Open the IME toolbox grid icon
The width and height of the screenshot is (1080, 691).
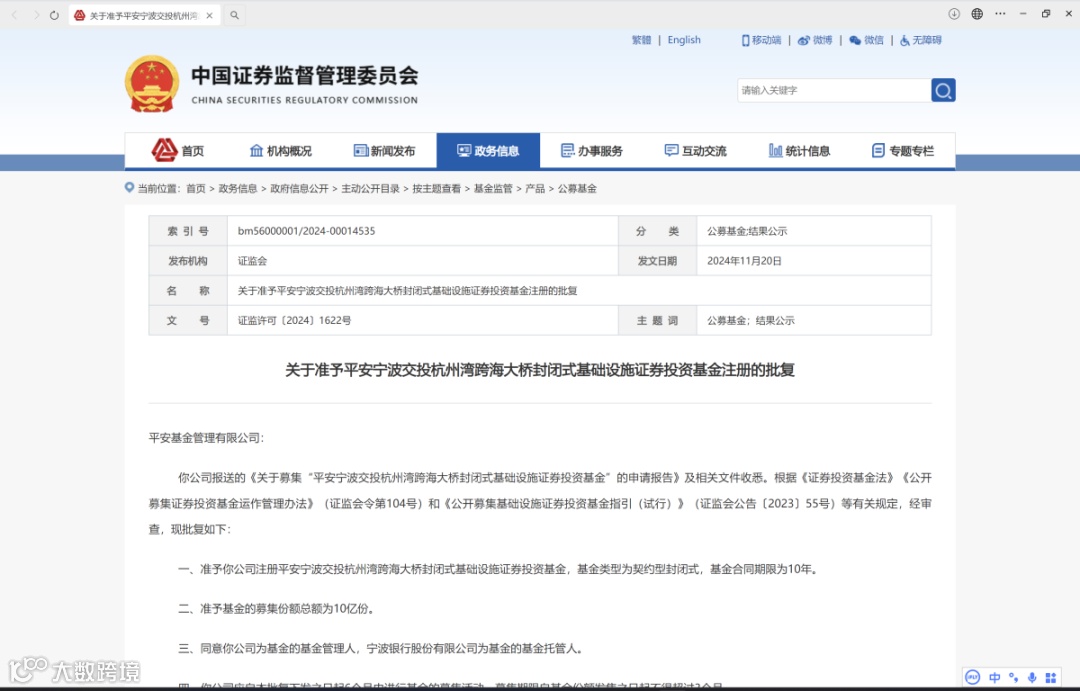pos(1050,677)
